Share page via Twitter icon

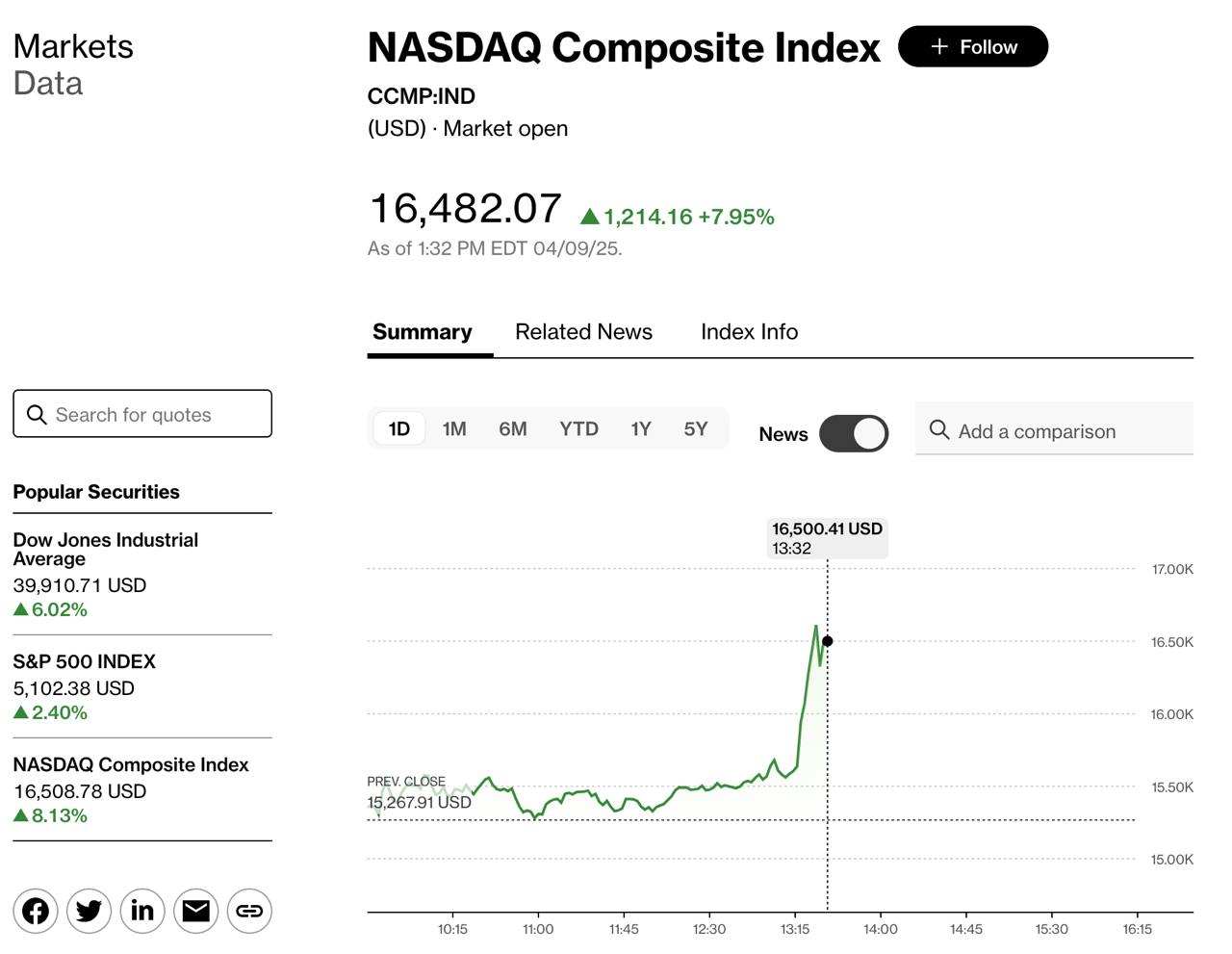pyautogui.click(x=89, y=911)
